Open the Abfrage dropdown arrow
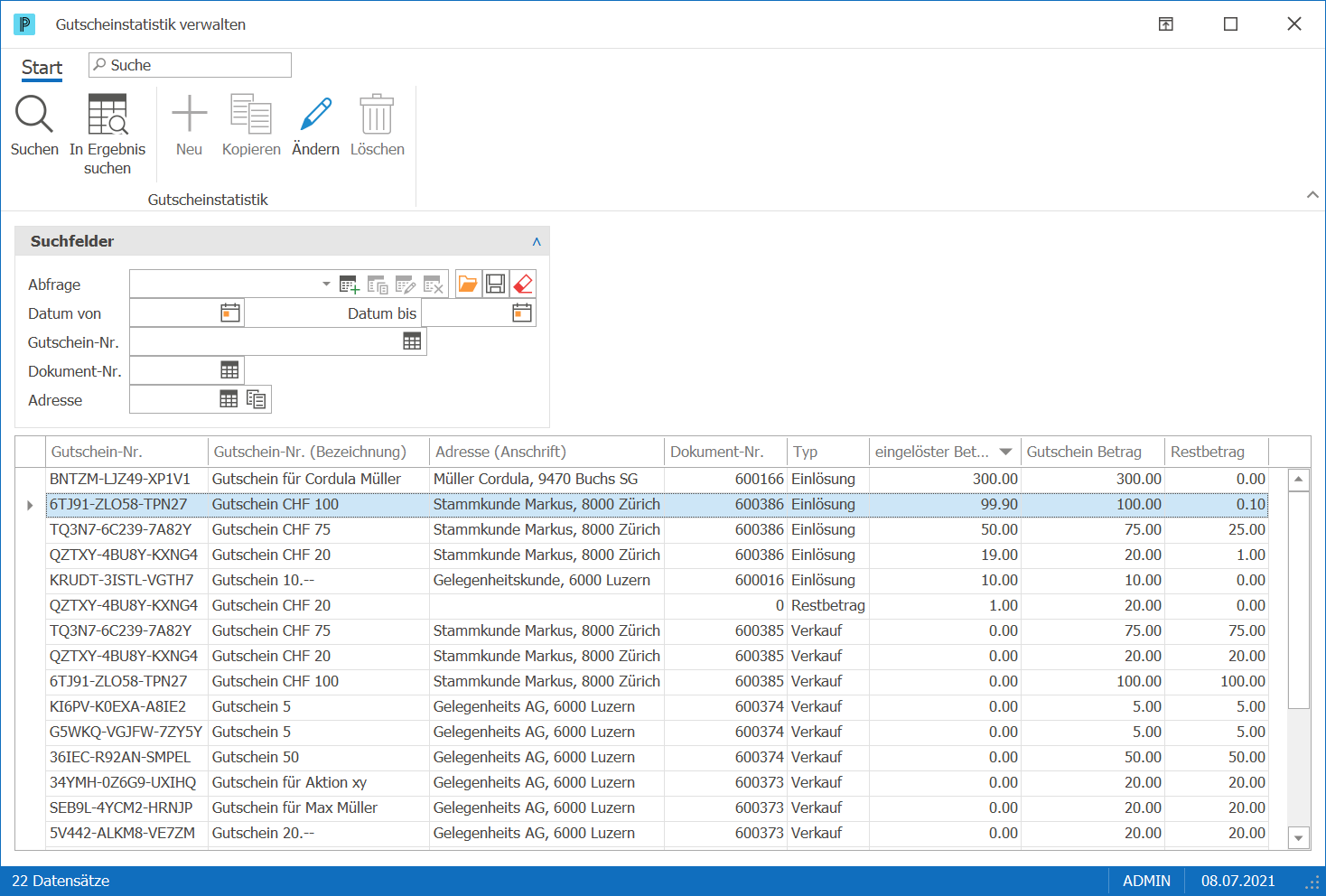The width and height of the screenshot is (1326, 896). 326,284
